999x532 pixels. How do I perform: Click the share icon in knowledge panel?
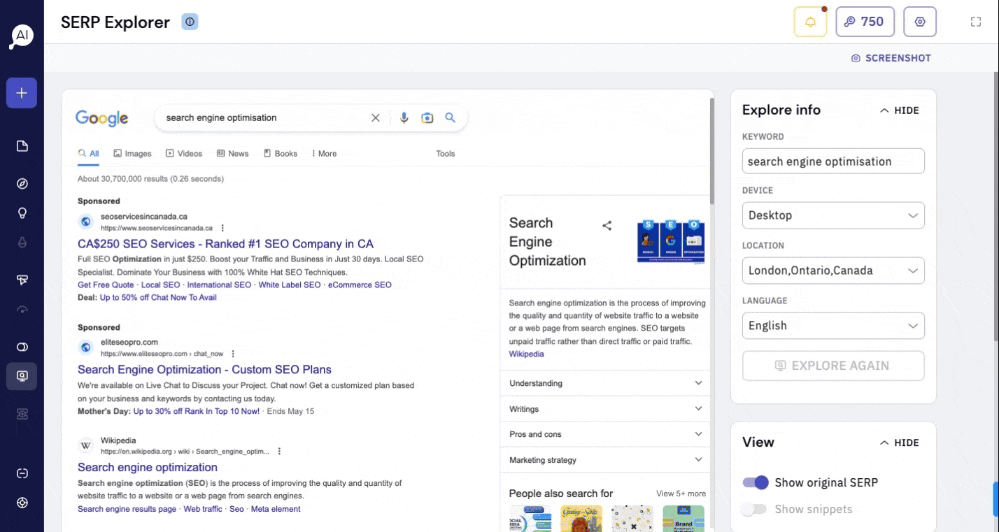click(607, 226)
